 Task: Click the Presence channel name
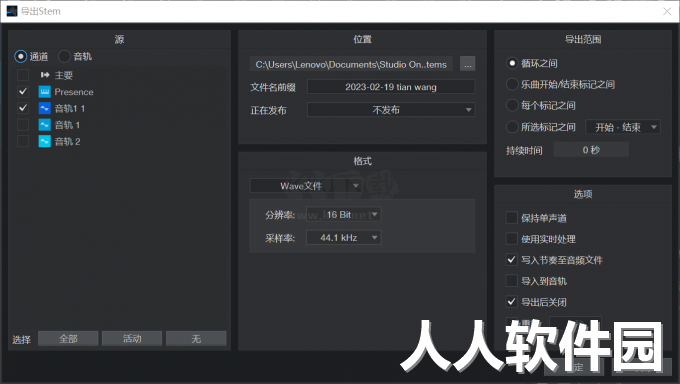tap(74, 92)
